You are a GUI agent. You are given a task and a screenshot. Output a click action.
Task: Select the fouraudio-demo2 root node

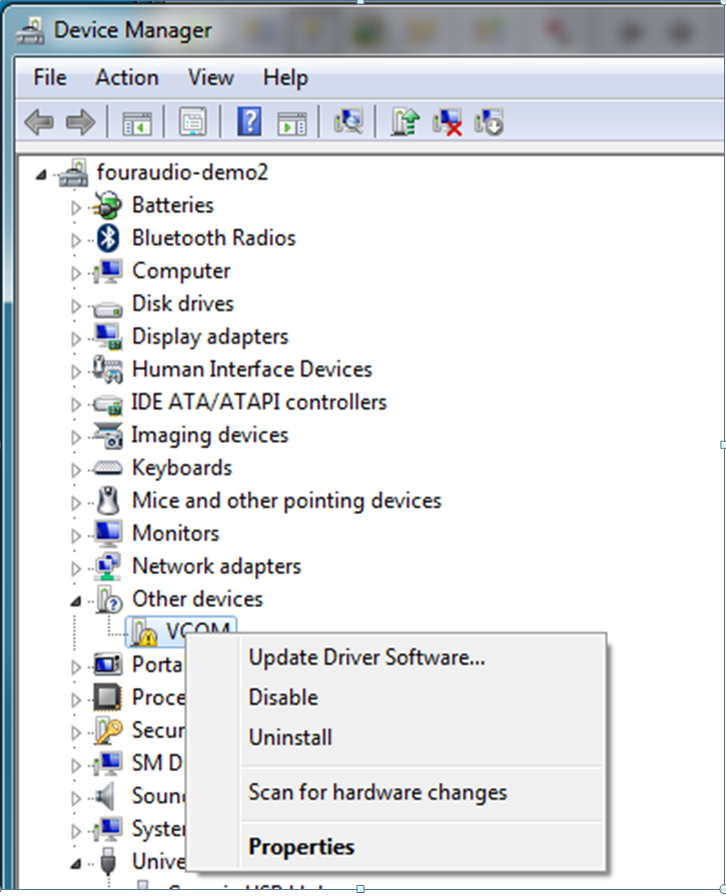pos(182,171)
